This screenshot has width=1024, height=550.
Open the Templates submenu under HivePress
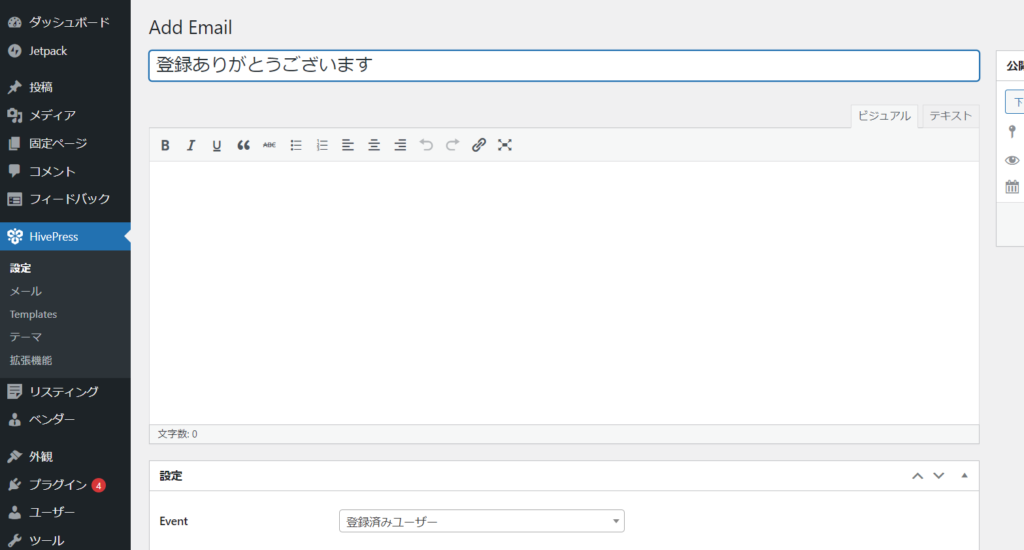[x=33, y=314]
